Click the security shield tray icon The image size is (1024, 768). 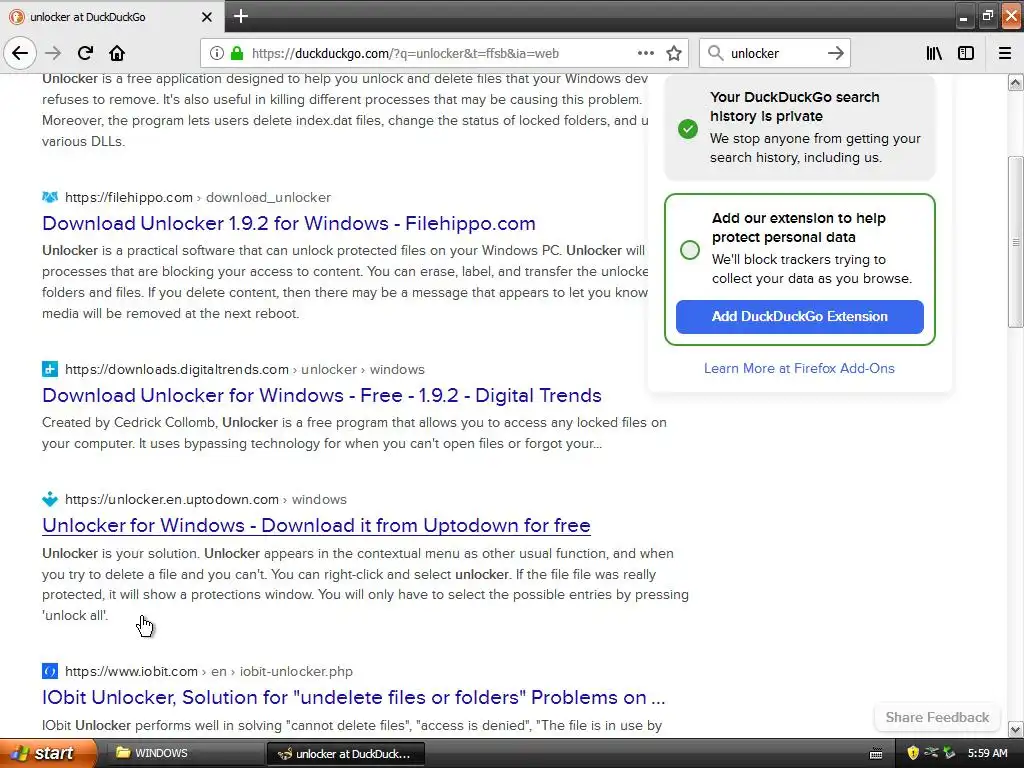tap(913, 754)
